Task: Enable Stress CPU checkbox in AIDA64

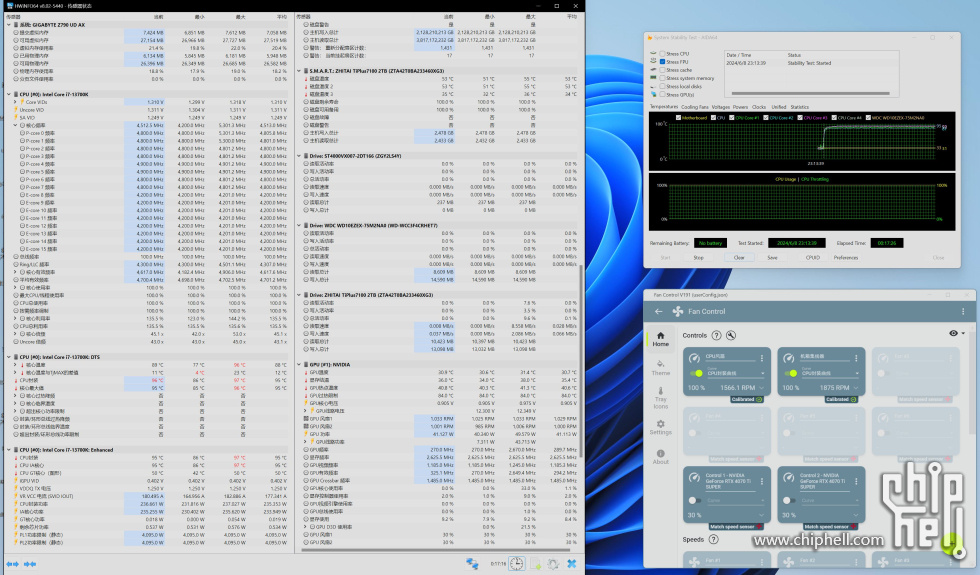Action: [662, 54]
